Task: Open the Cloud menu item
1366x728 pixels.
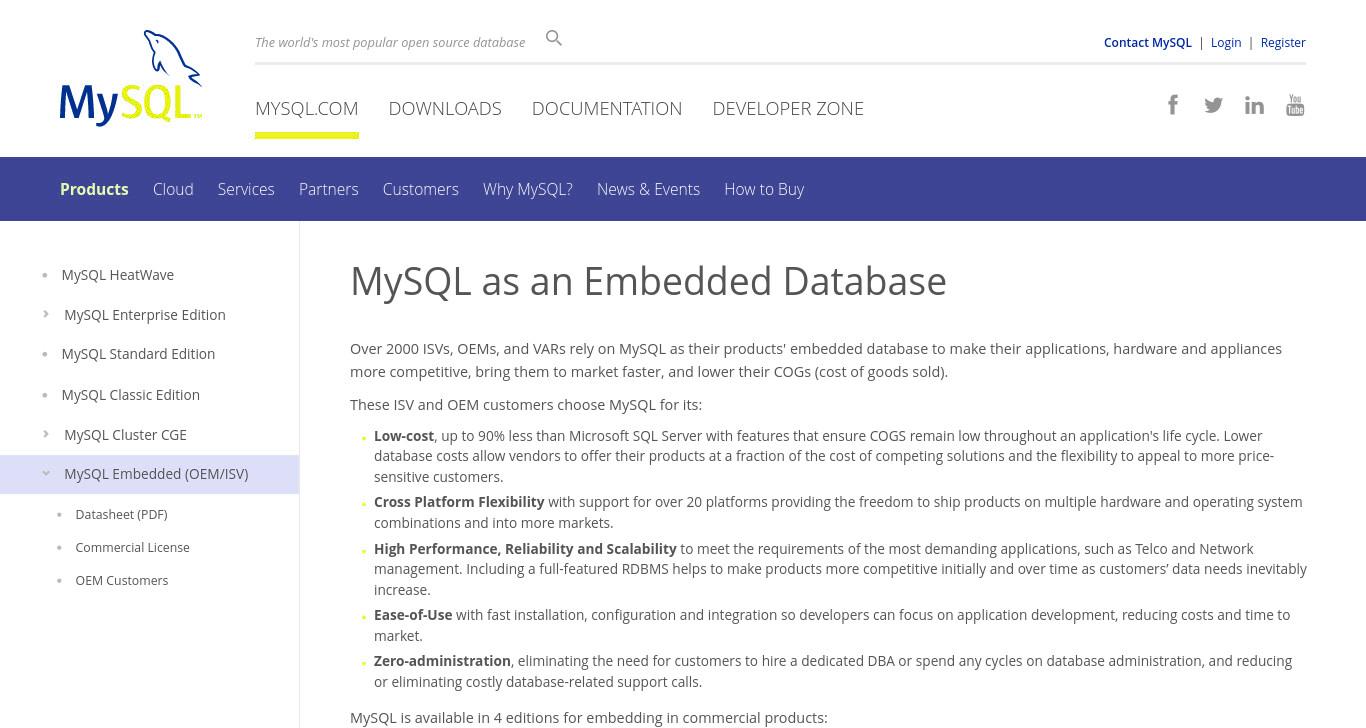Action: (x=173, y=189)
